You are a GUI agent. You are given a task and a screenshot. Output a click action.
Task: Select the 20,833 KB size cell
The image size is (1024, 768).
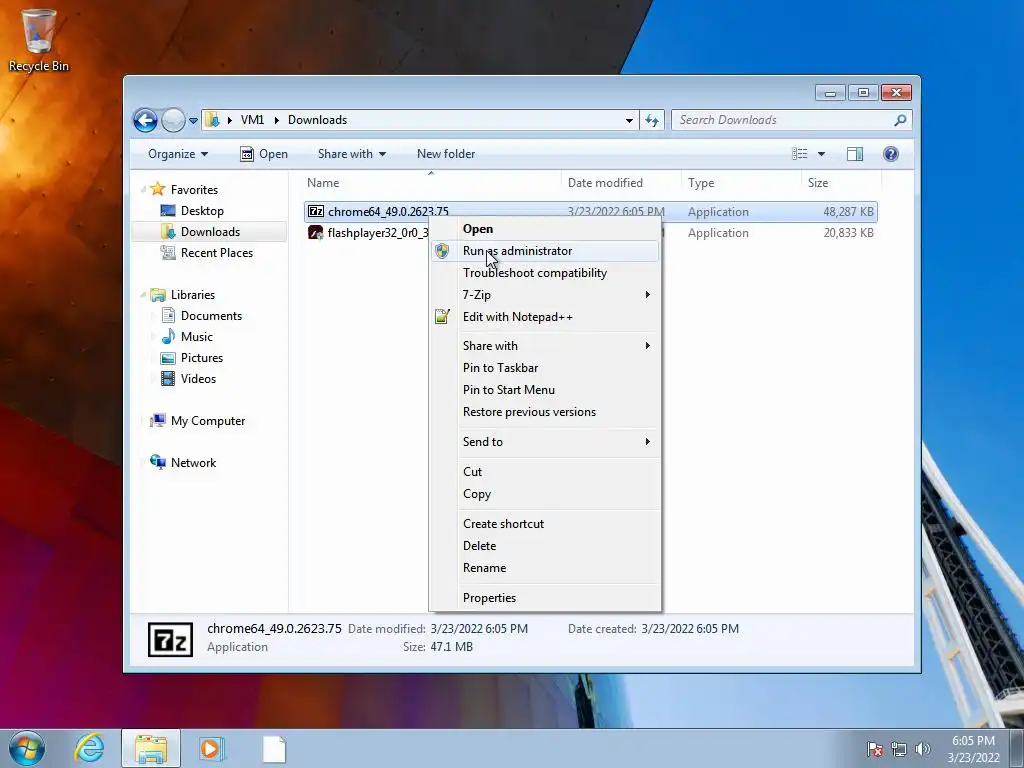(848, 232)
